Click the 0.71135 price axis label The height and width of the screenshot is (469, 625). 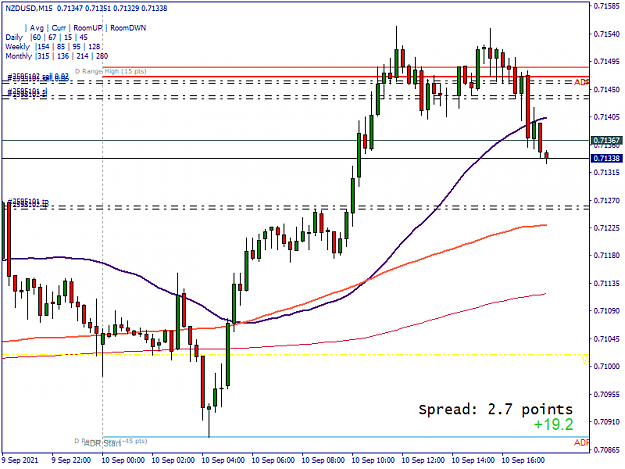coord(607,283)
